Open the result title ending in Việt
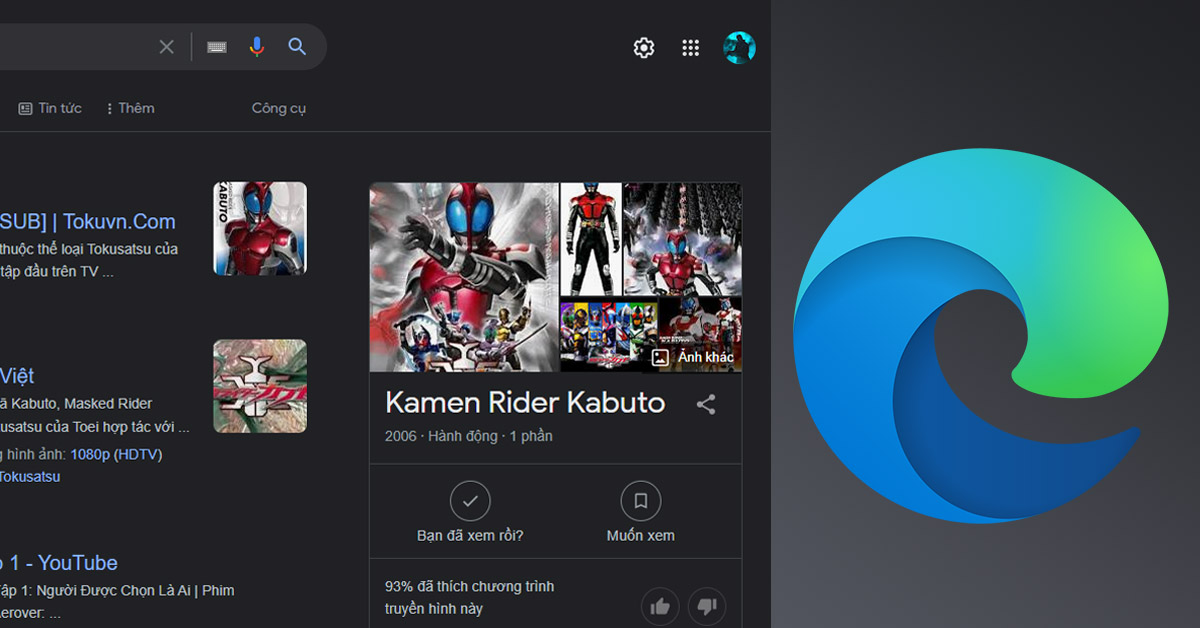This screenshot has height=628, width=1200. point(17,376)
